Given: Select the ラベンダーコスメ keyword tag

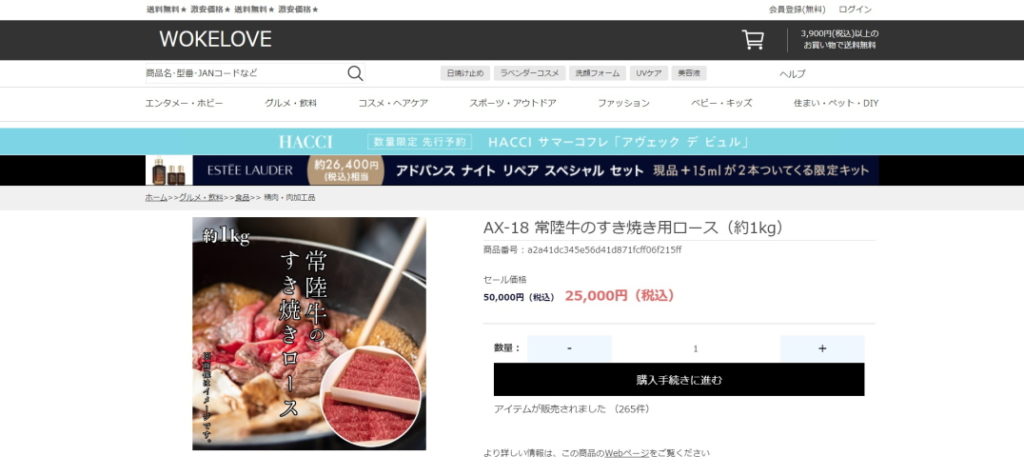Looking at the screenshot, I should click(x=529, y=73).
